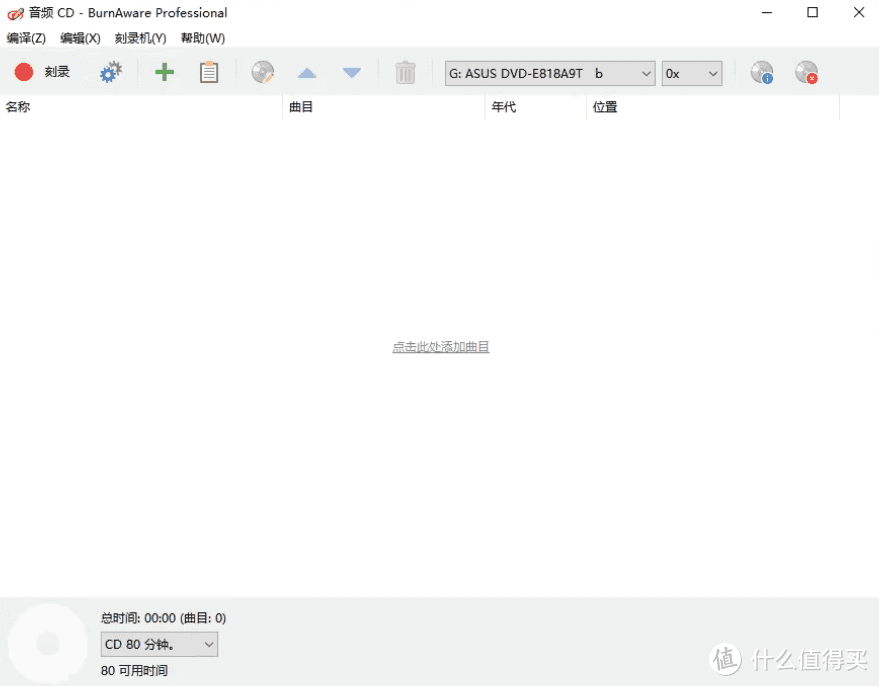Move track down with the down arrow
The image size is (879, 686).
click(351, 73)
